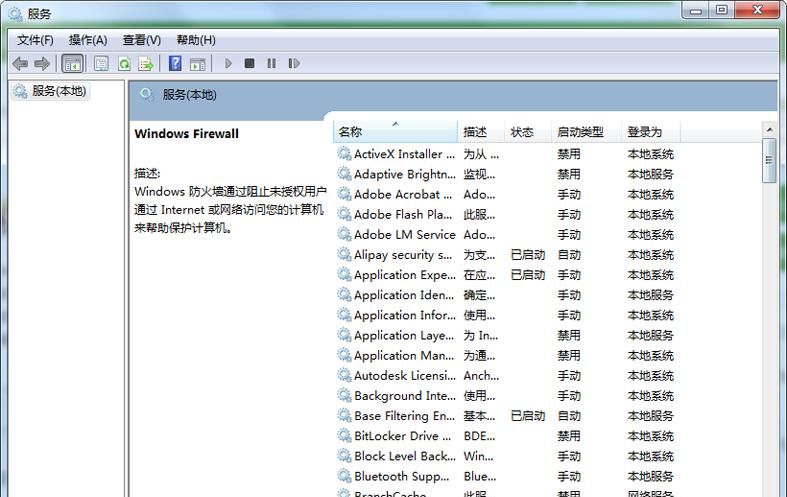787x497 pixels.
Task: Maximize the 服务 window
Action: click(x=722, y=10)
